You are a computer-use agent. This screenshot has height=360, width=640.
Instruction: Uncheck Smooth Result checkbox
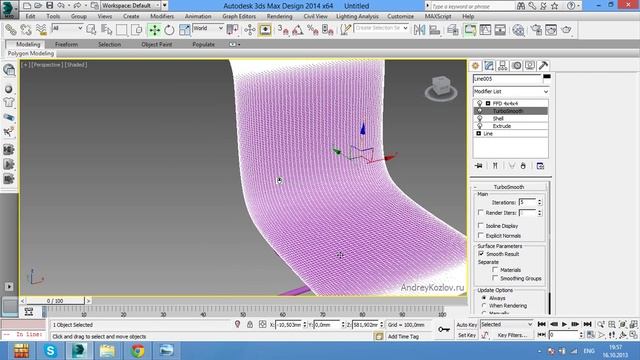click(481, 253)
